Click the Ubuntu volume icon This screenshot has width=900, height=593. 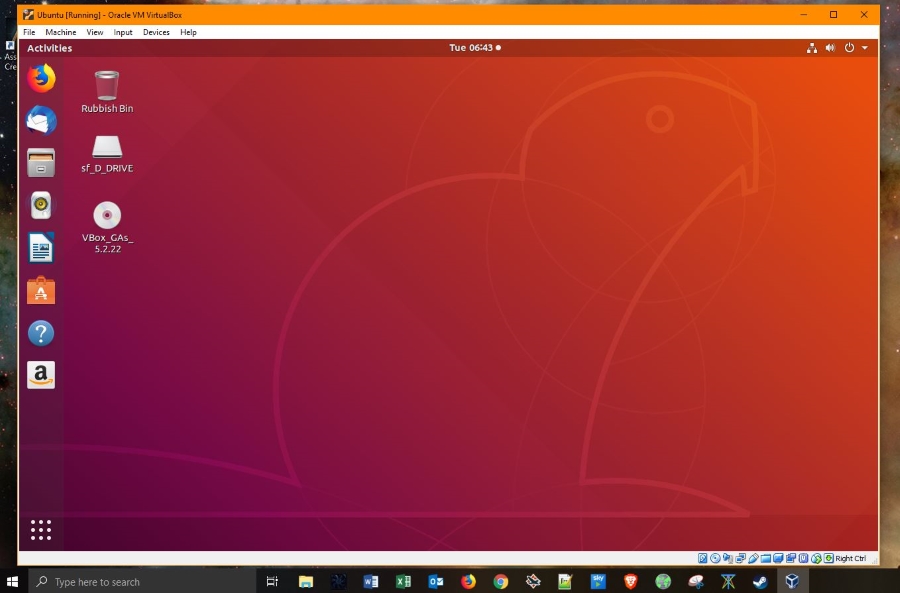(x=830, y=48)
